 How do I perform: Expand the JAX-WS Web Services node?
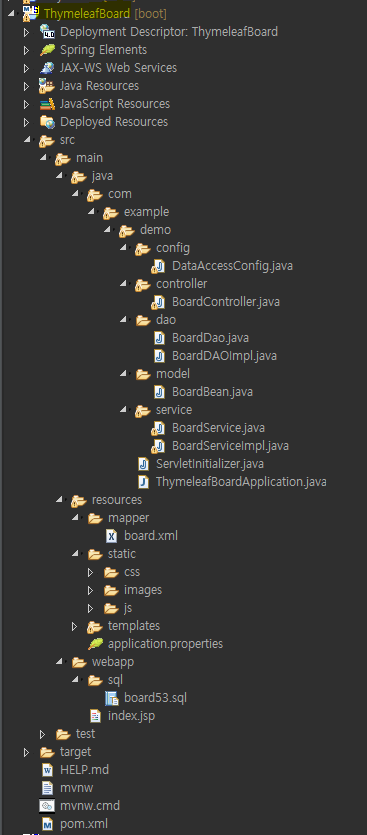point(27,68)
